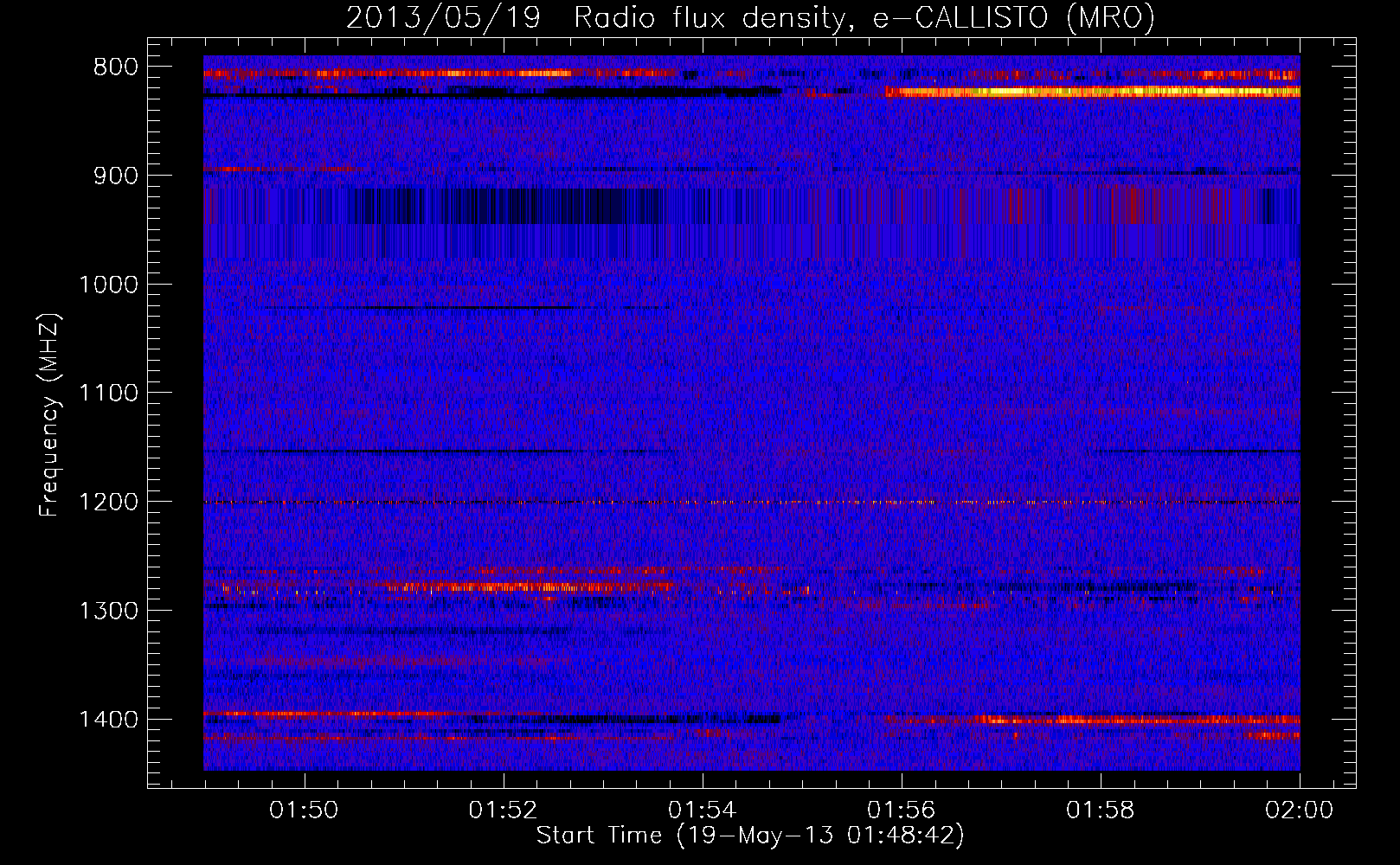Select the 1100 frequency tick label
1400x865 pixels.
pos(108,394)
